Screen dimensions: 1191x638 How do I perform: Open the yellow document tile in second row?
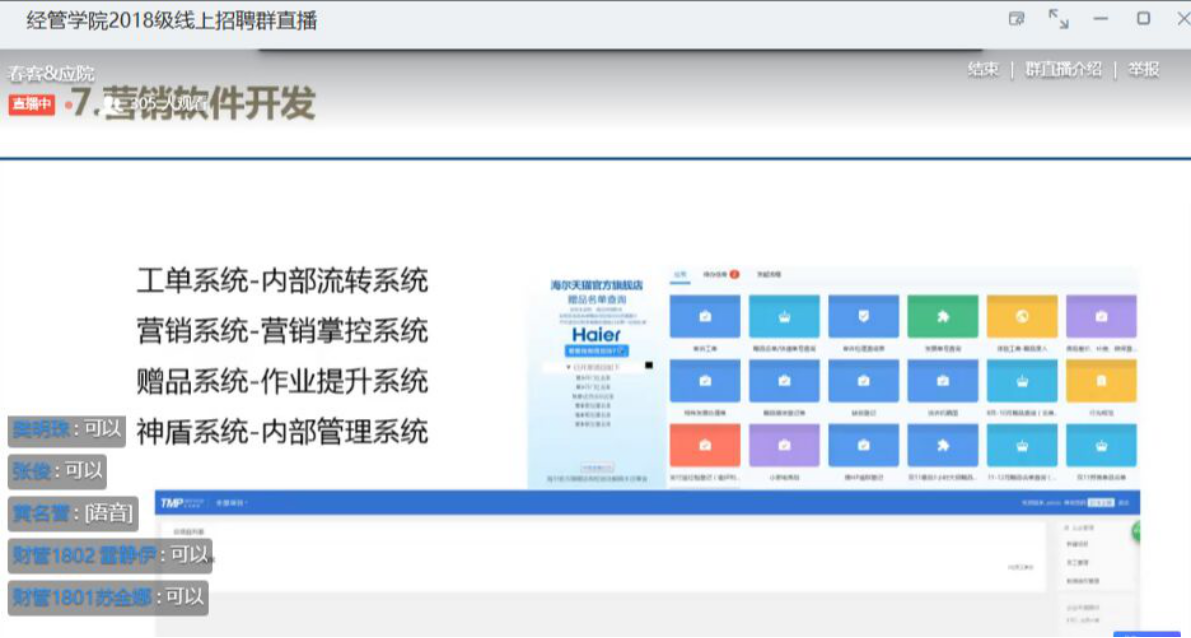[x=1100, y=381]
